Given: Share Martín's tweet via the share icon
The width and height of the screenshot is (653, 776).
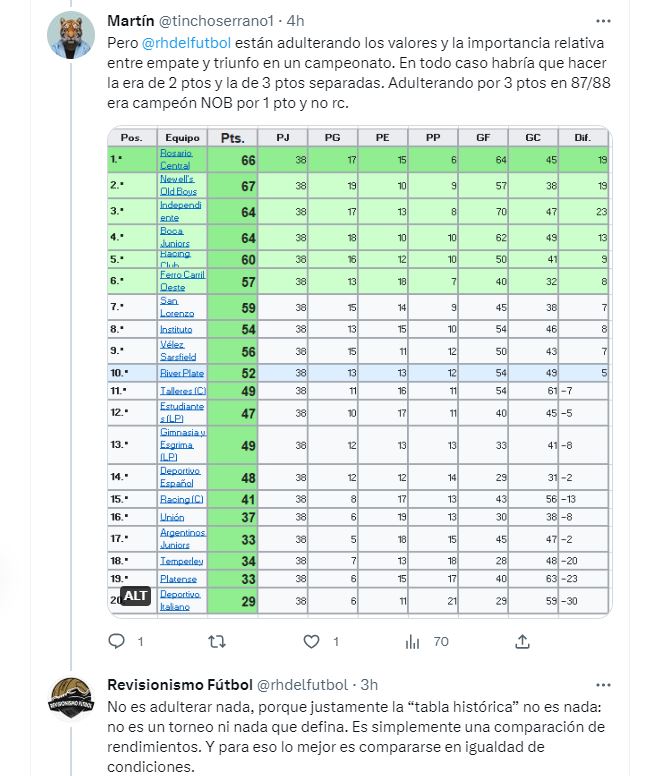Looking at the screenshot, I should (x=522, y=642).
